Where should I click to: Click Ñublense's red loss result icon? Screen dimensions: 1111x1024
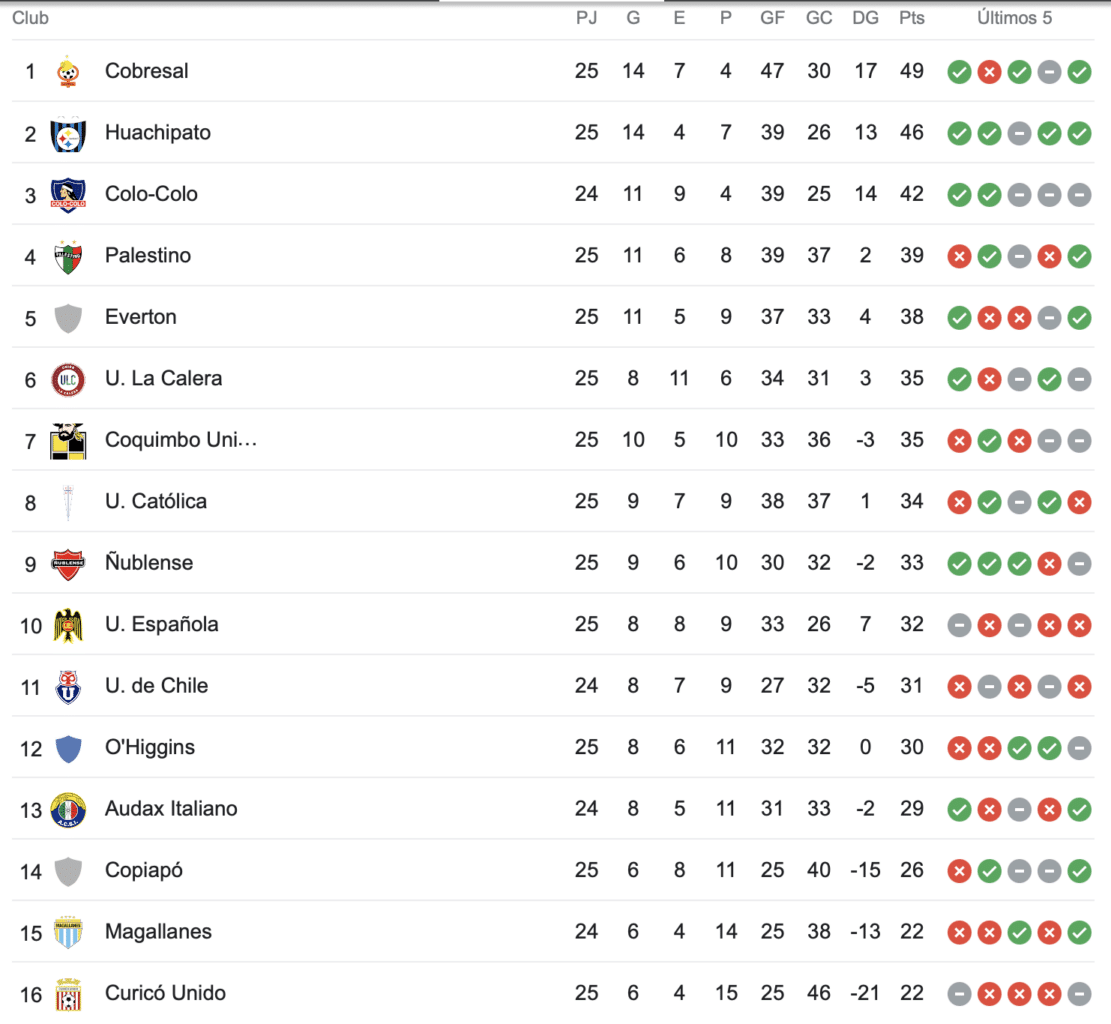[x=1049, y=564]
